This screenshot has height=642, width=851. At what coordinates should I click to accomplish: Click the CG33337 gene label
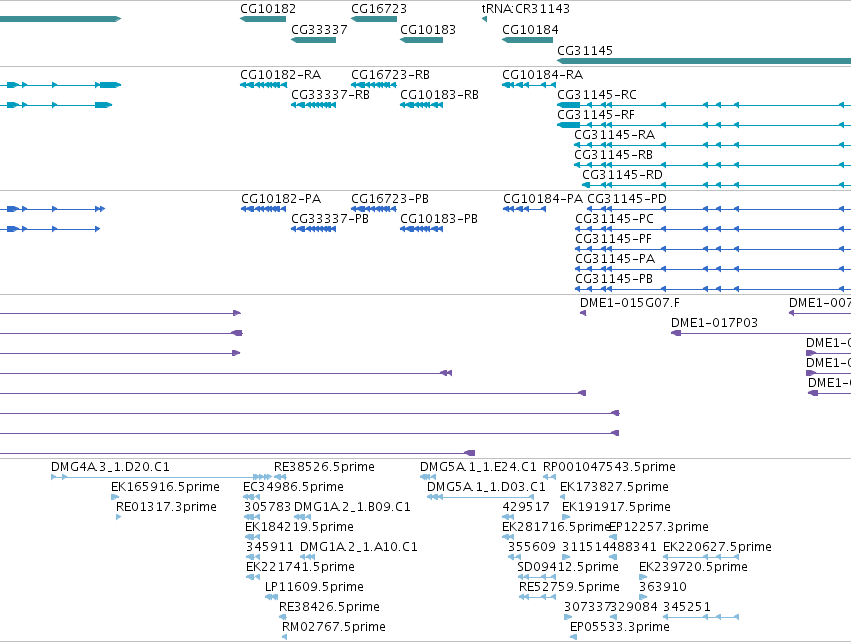tap(319, 30)
